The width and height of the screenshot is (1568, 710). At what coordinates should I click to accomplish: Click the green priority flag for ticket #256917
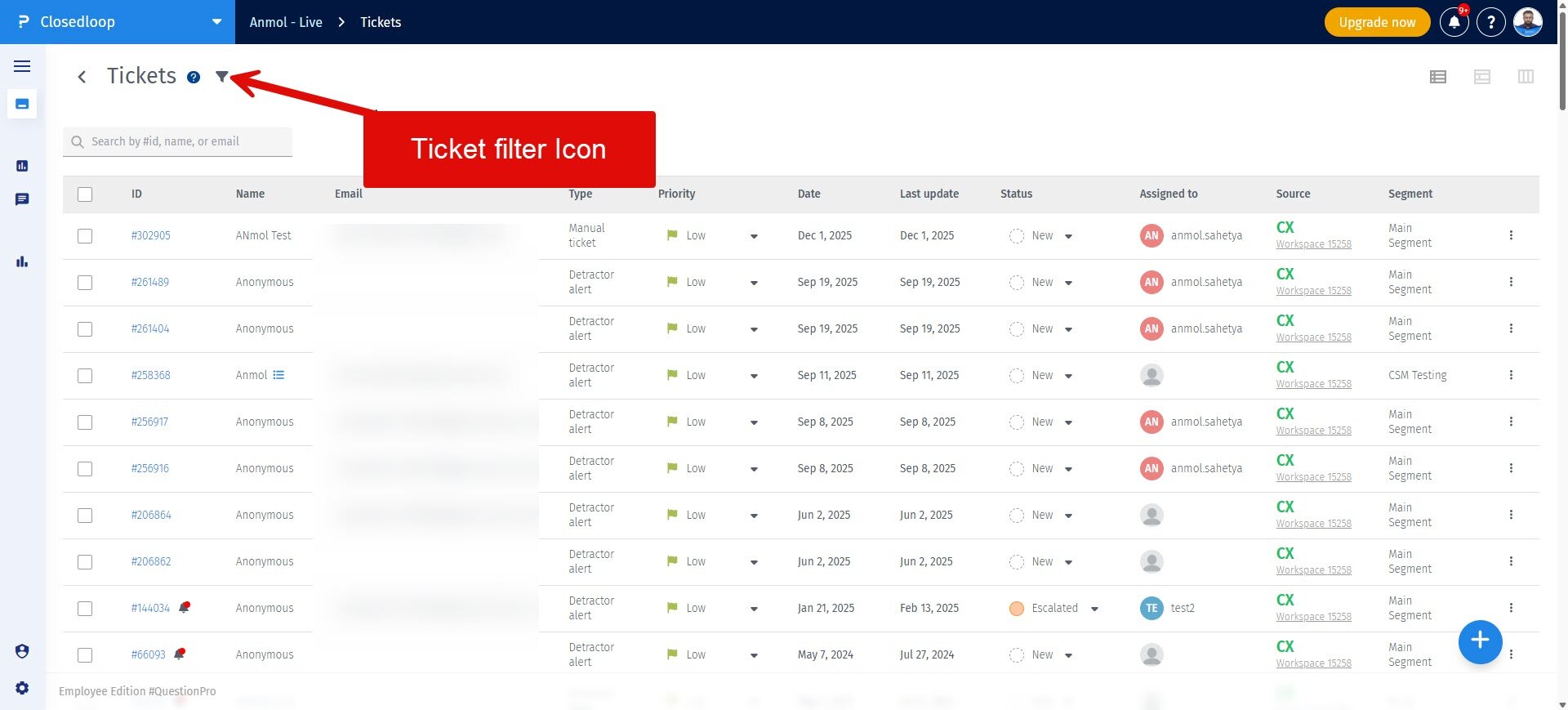672,422
